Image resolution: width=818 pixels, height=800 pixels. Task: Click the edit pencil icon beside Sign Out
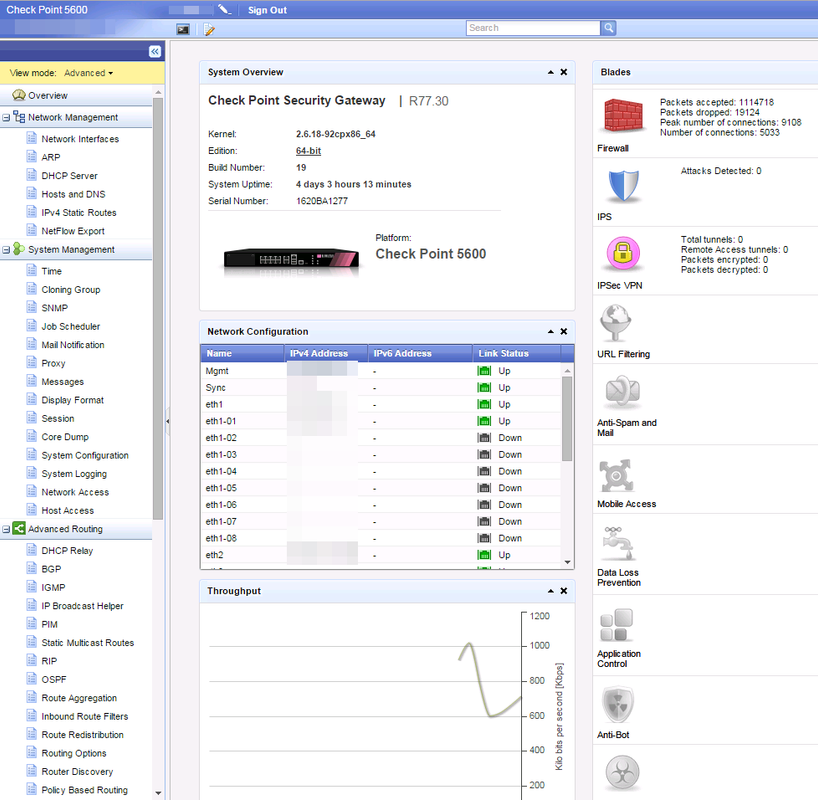point(224,9)
